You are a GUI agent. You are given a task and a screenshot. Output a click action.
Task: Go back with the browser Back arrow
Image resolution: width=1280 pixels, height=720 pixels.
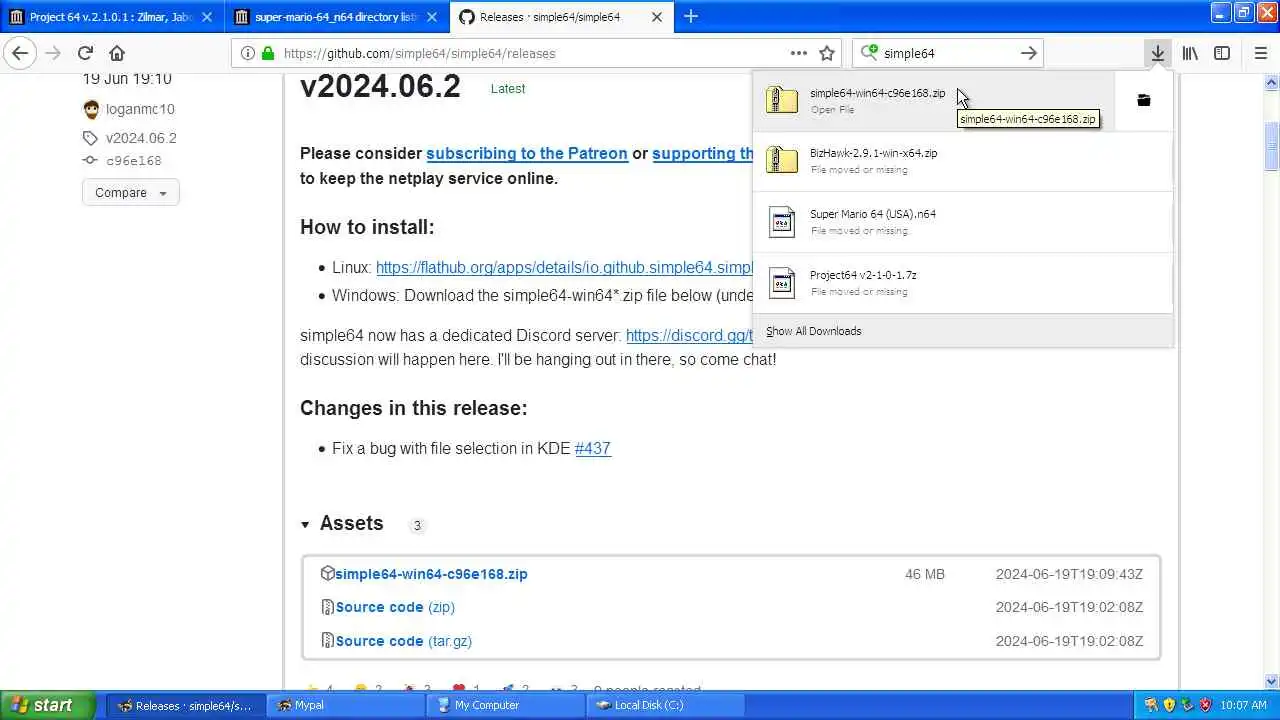(x=20, y=53)
